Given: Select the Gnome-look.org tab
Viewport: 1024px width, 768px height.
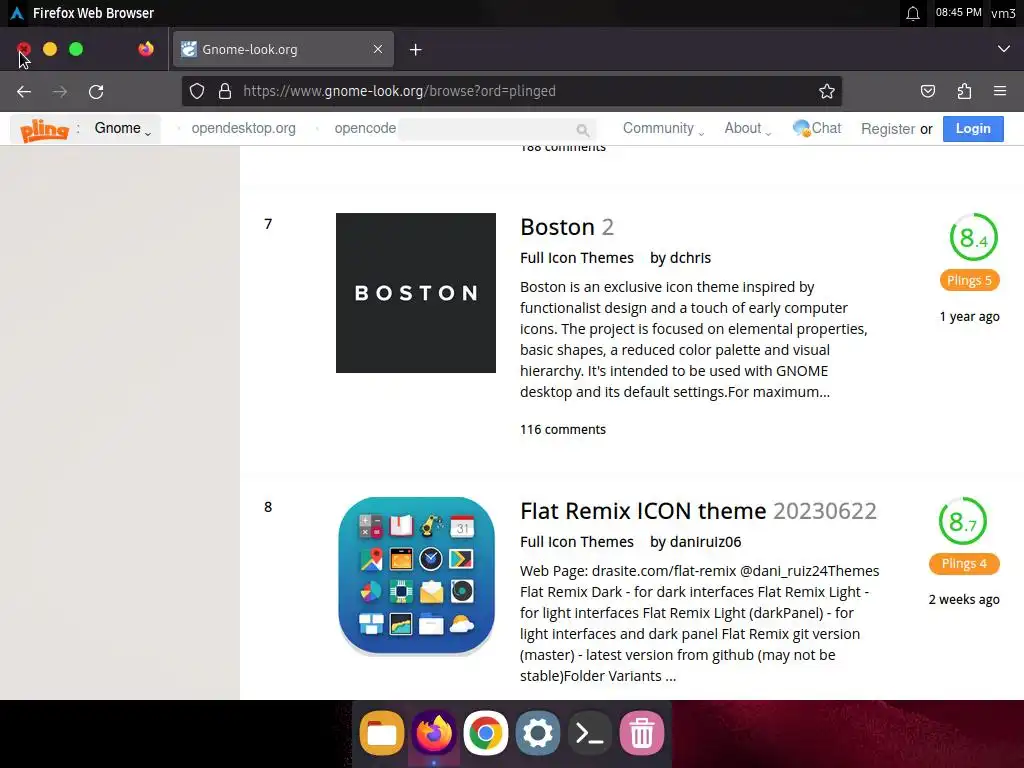Looking at the screenshot, I should point(283,49).
